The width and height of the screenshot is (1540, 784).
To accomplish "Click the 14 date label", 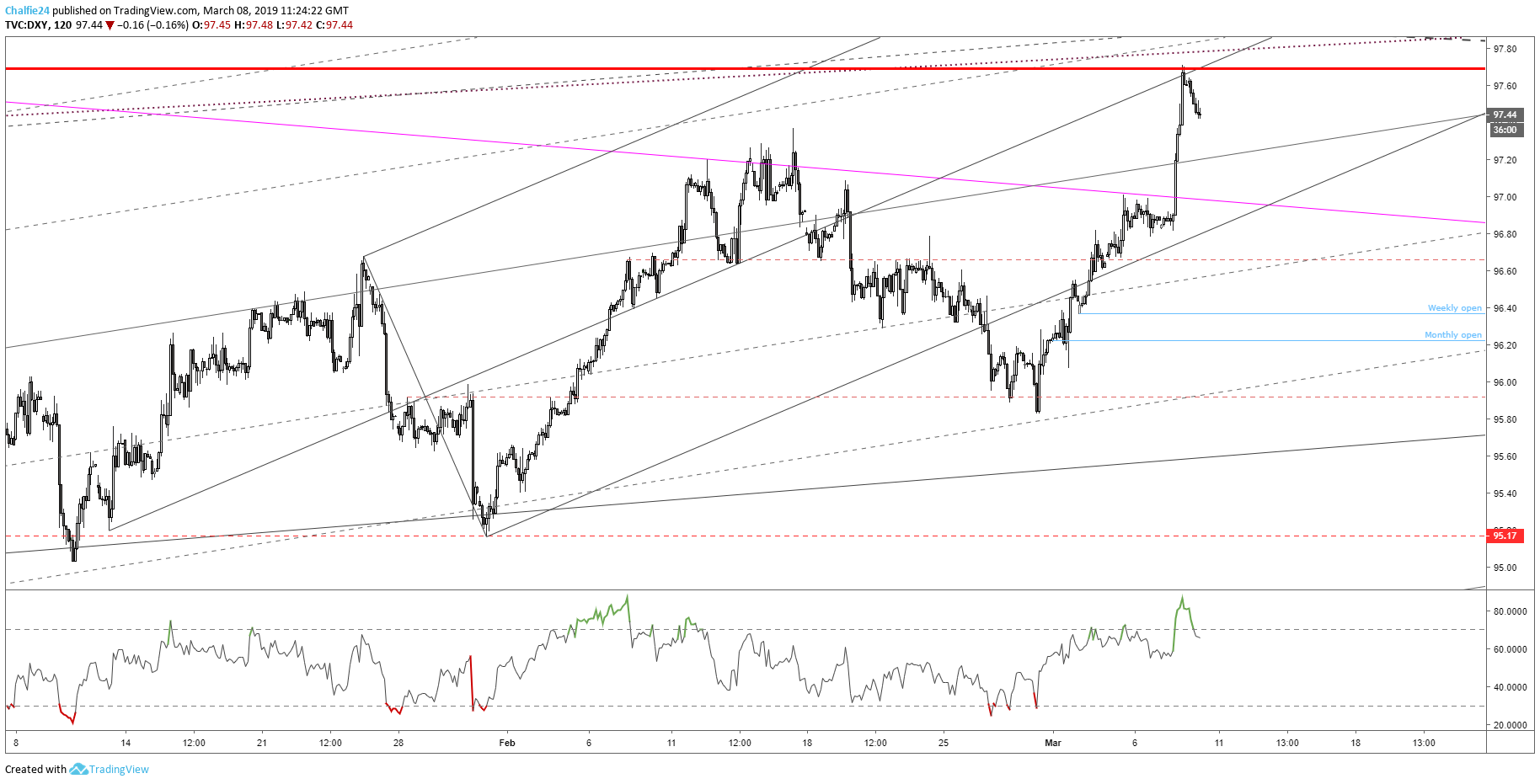I will pyautogui.click(x=126, y=743).
